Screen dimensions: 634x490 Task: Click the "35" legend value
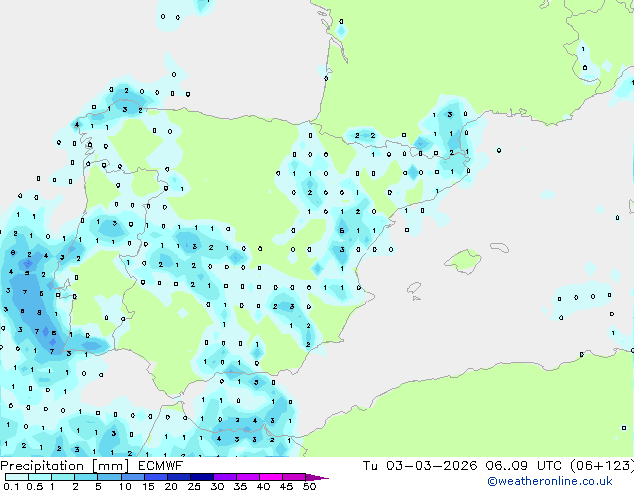(240, 486)
